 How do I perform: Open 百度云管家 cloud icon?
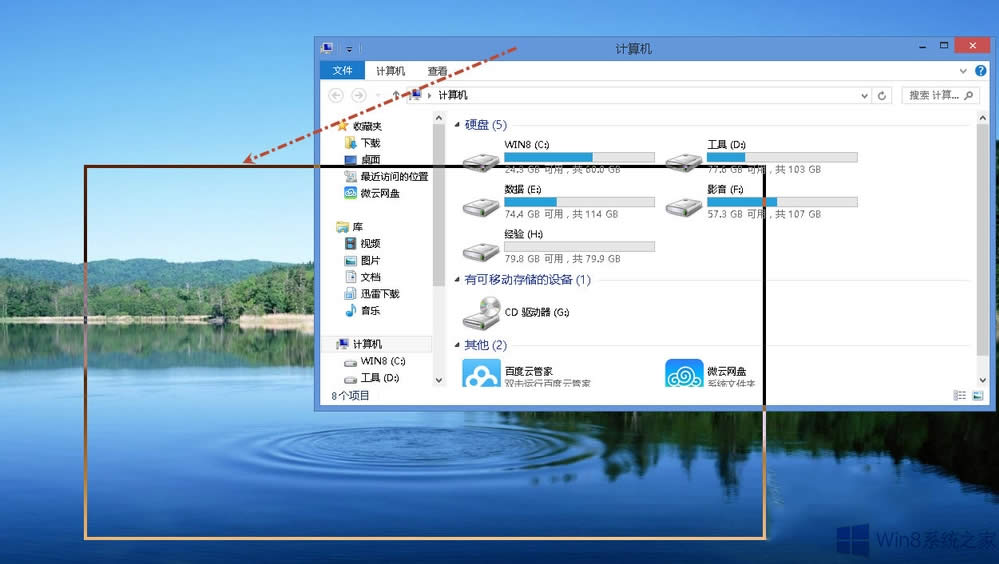pos(481,374)
